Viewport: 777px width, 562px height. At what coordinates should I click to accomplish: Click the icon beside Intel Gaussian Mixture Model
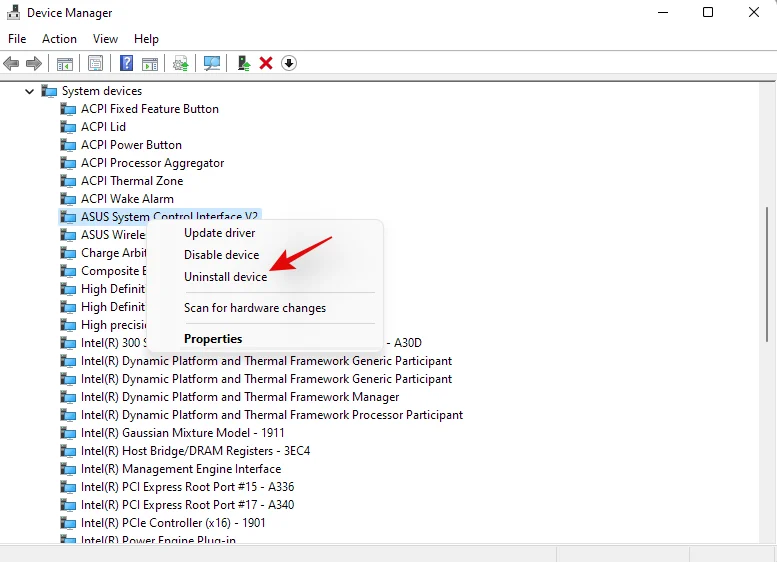point(68,433)
